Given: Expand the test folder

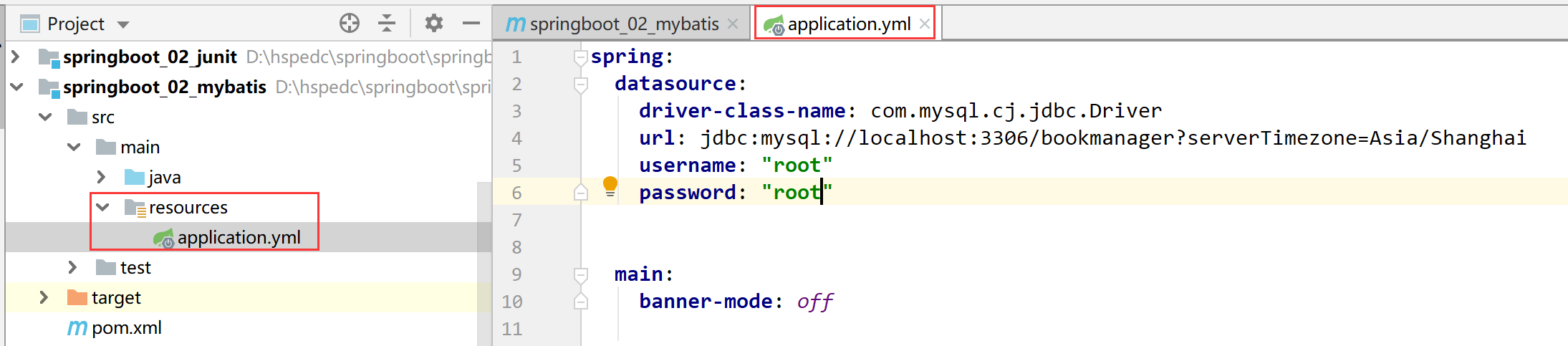Looking at the screenshot, I should pos(72,267).
